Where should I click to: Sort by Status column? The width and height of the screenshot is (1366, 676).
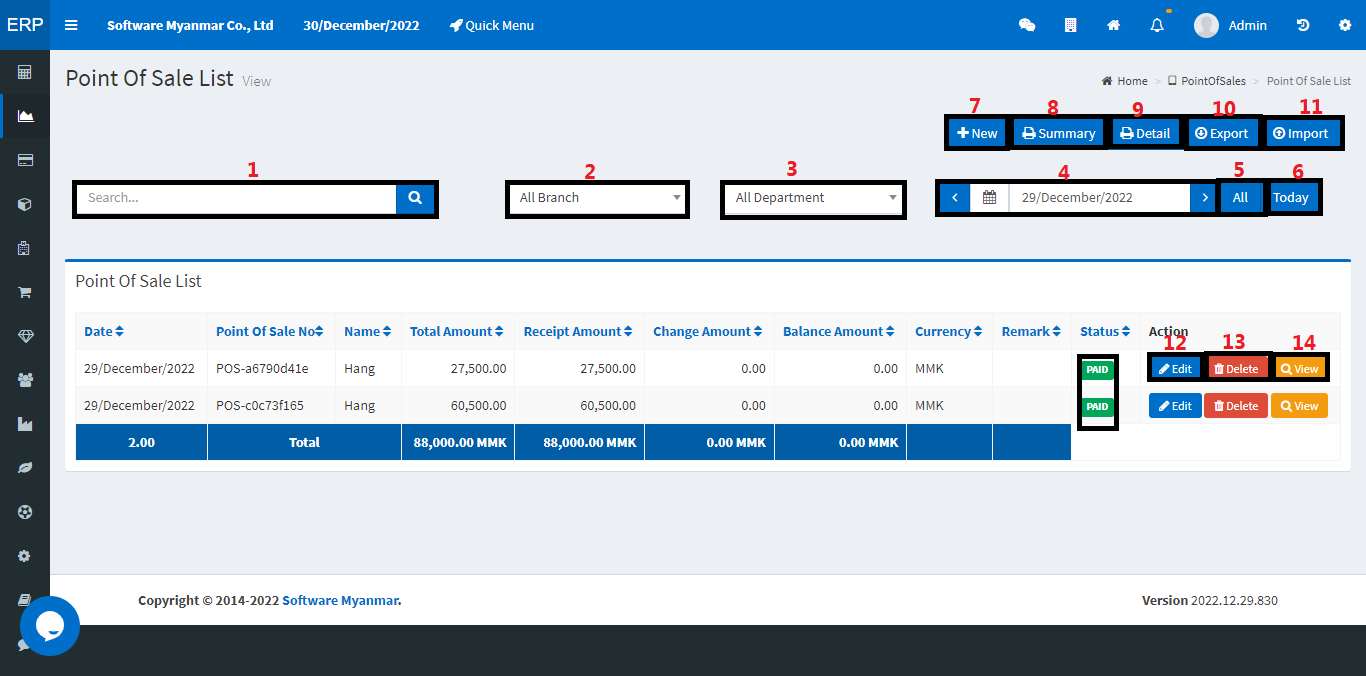(x=1105, y=331)
